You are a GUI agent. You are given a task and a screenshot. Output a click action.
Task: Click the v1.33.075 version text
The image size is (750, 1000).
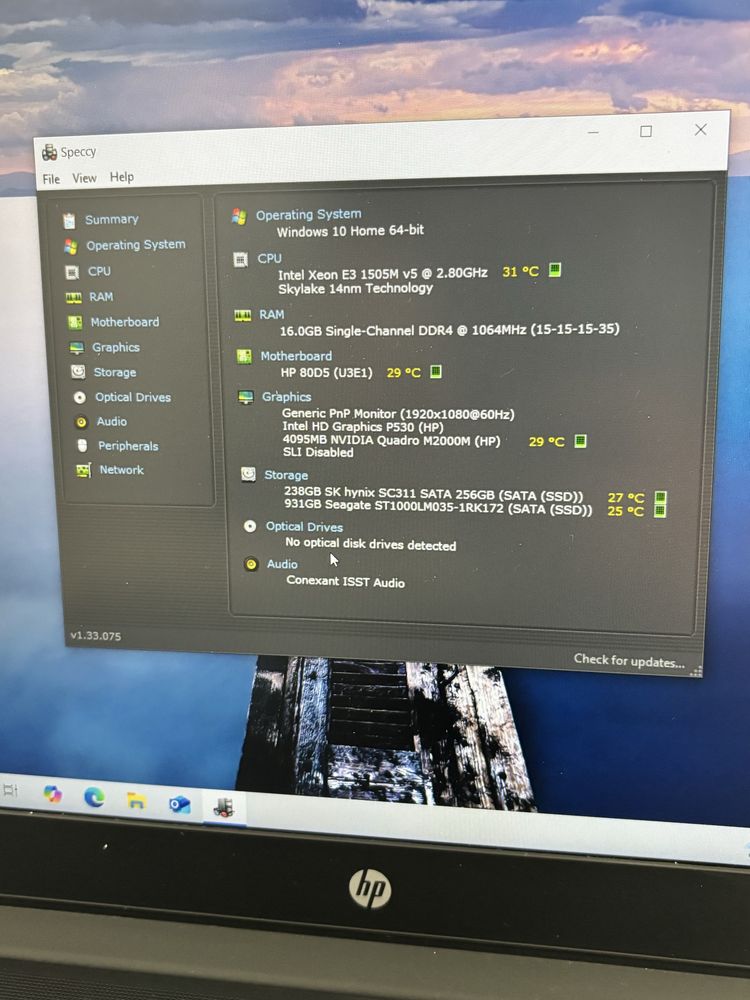[96, 636]
